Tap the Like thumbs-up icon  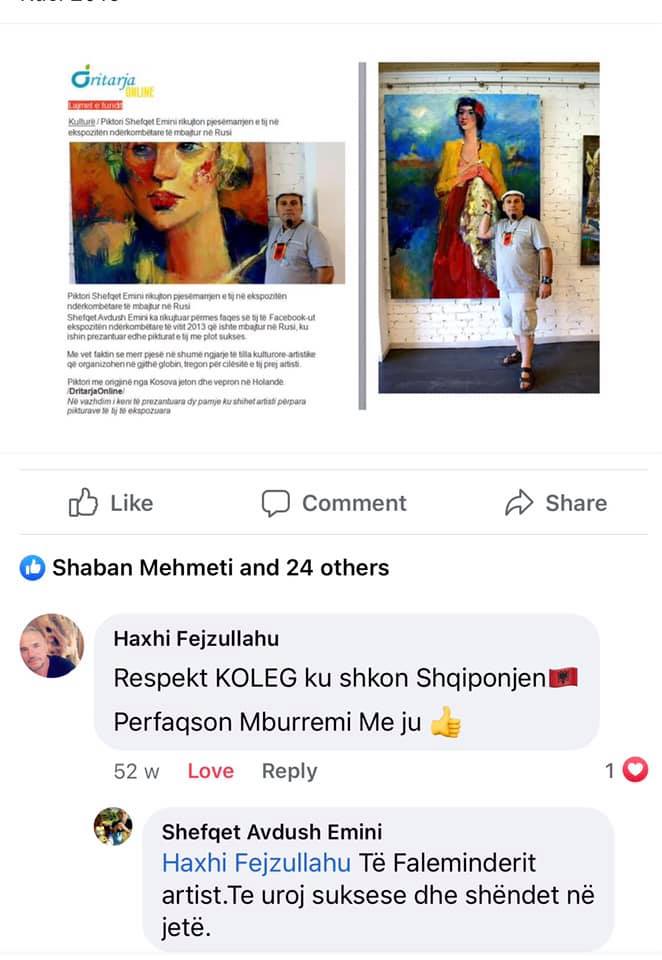point(83,503)
